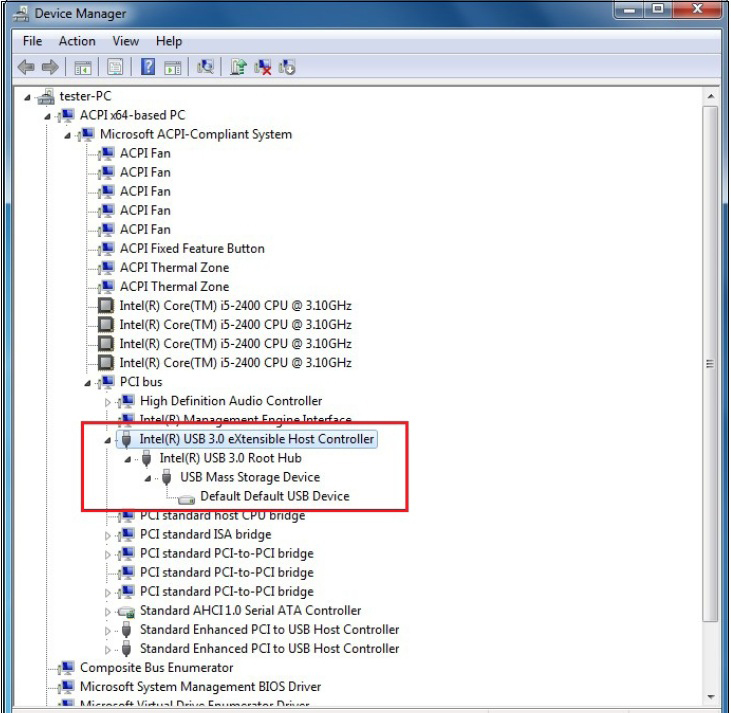Open the File menu
Viewport: 731px width, 713px height.
tap(32, 41)
